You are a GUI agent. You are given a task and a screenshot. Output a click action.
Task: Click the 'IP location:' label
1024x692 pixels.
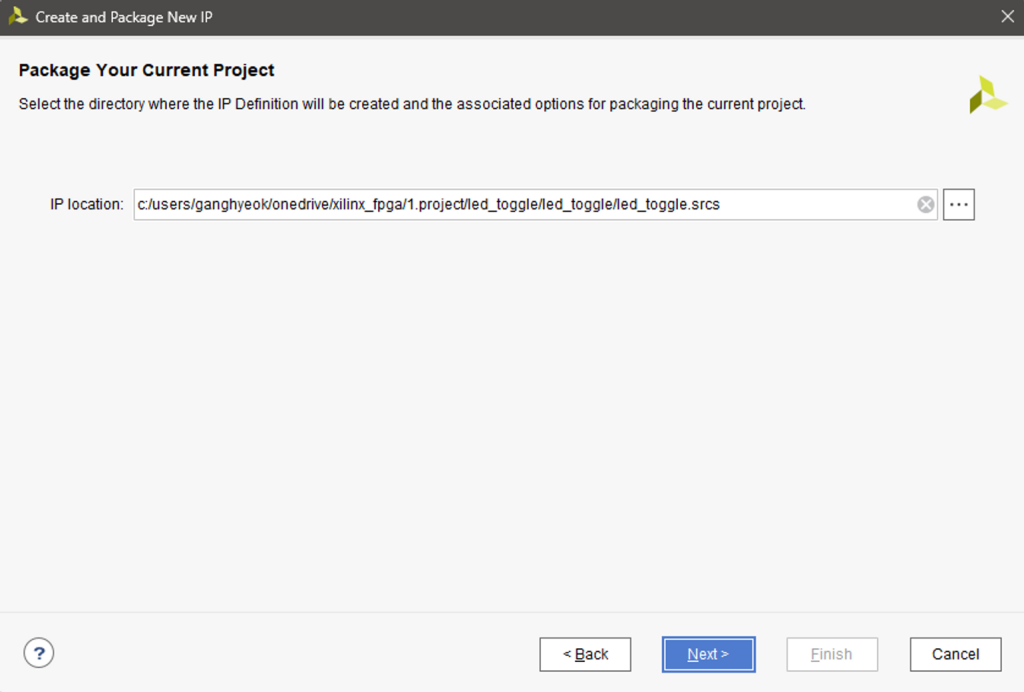tap(86, 205)
